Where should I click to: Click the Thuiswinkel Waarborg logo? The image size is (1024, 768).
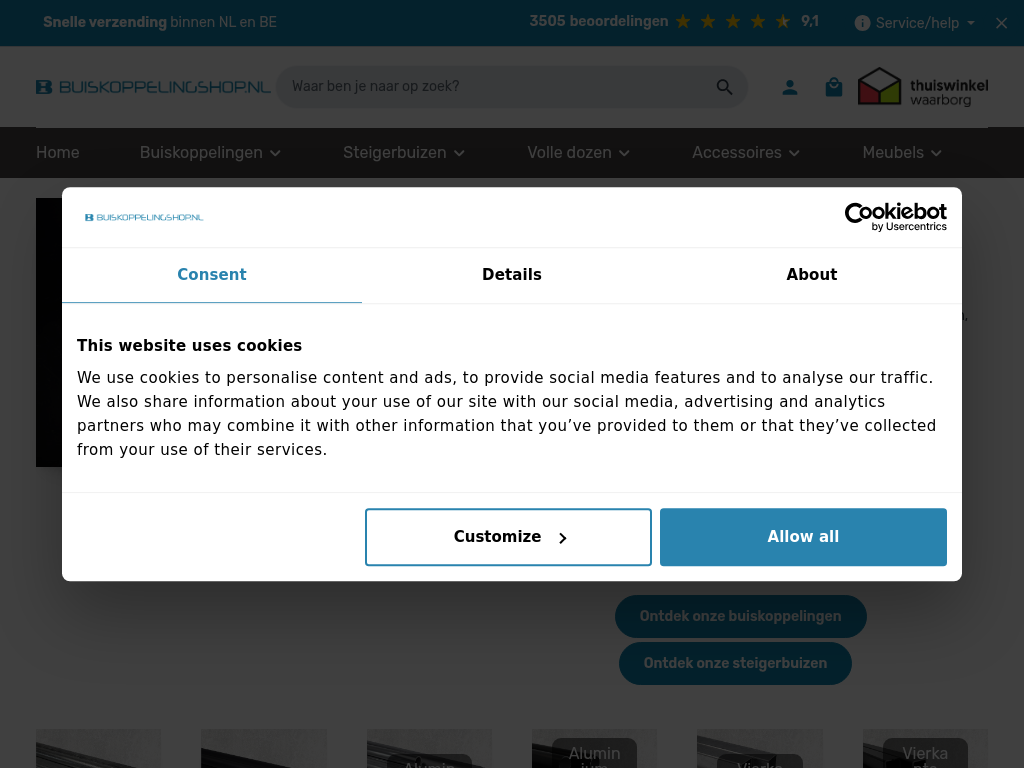(923, 87)
